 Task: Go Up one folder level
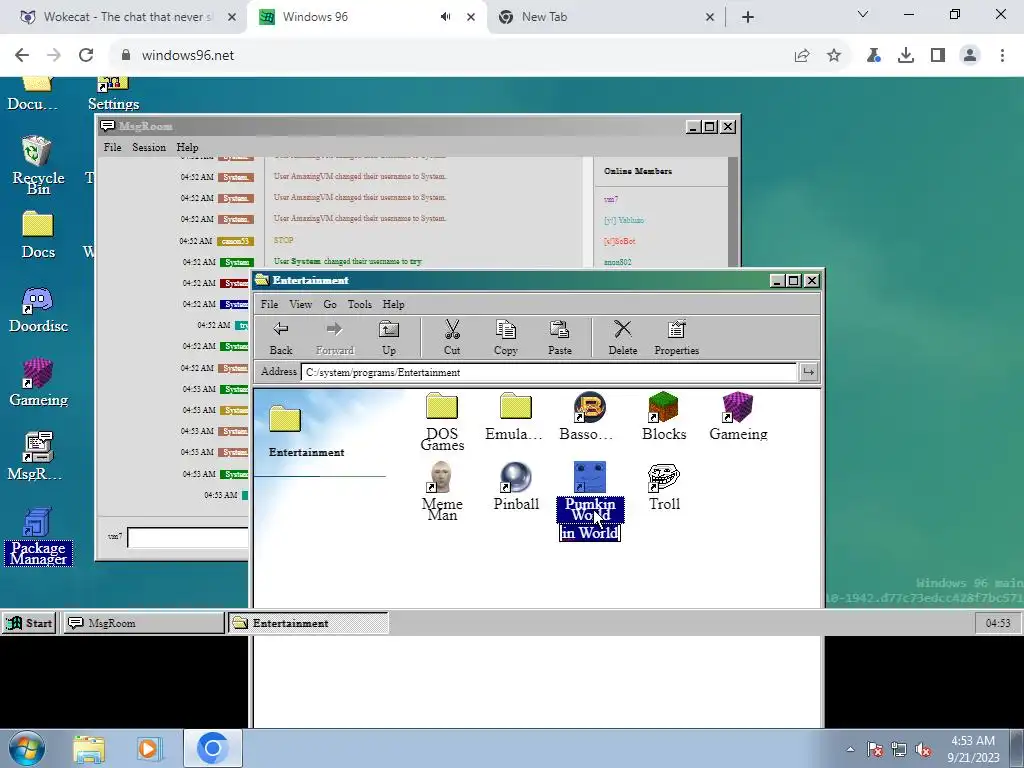tap(389, 338)
